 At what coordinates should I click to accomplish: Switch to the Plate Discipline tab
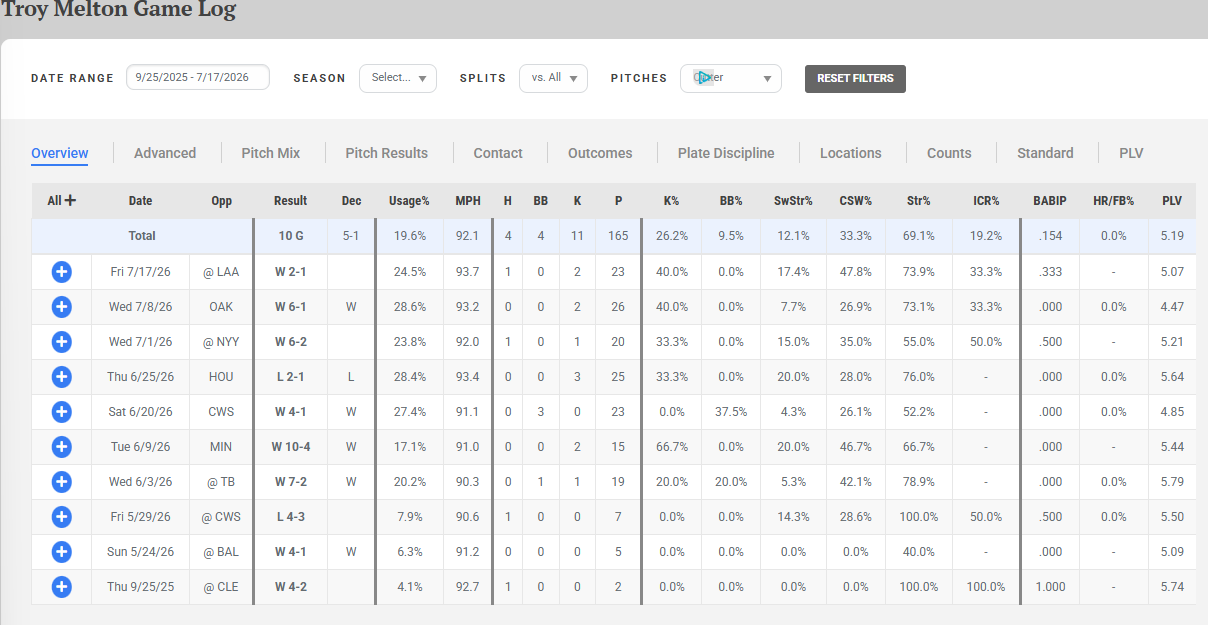coord(726,153)
